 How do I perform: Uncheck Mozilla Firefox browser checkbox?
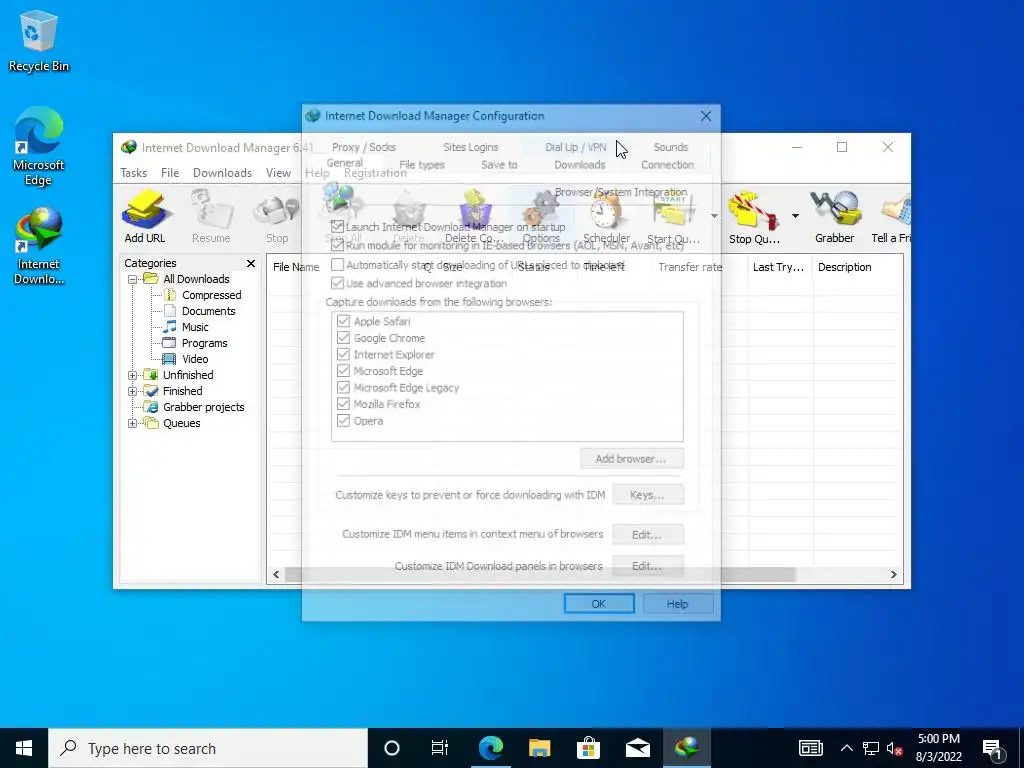click(x=344, y=404)
